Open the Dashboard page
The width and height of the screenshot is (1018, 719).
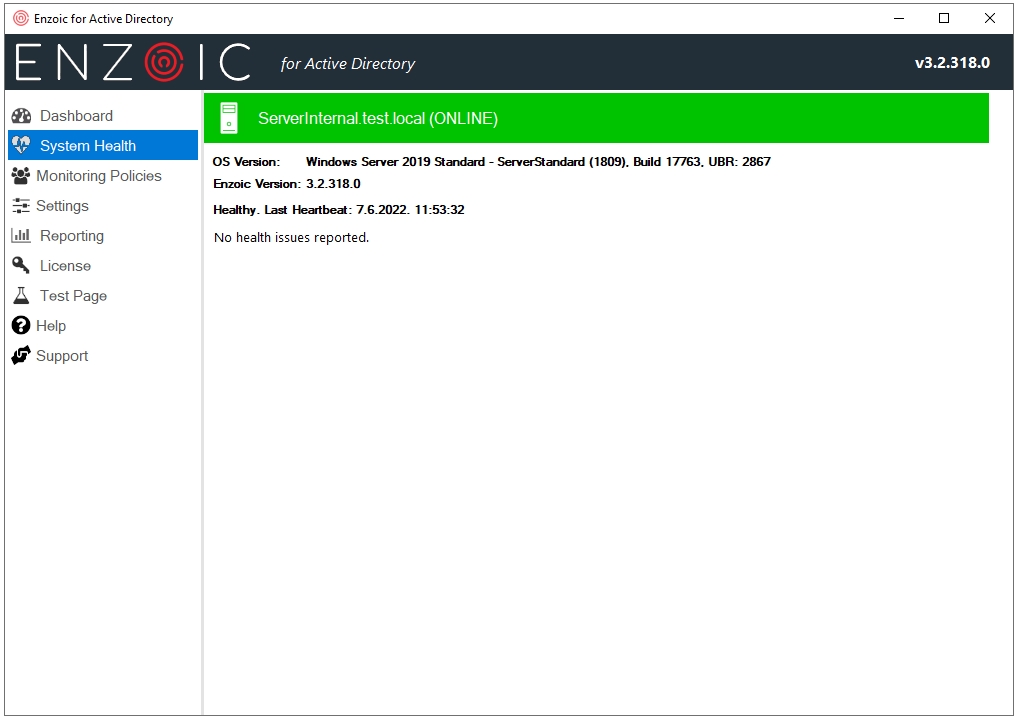coord(76,116)
